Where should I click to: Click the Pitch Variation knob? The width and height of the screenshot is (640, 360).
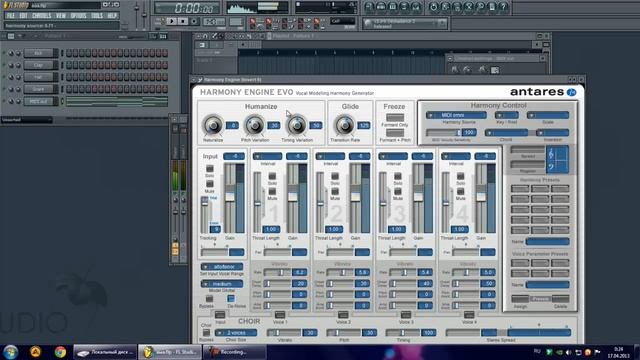(x=254, y=125)
